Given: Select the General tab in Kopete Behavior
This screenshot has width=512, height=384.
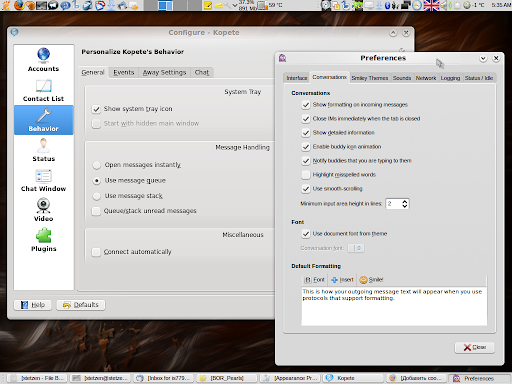Looking at the screenshot, I should tap(93, 72).
